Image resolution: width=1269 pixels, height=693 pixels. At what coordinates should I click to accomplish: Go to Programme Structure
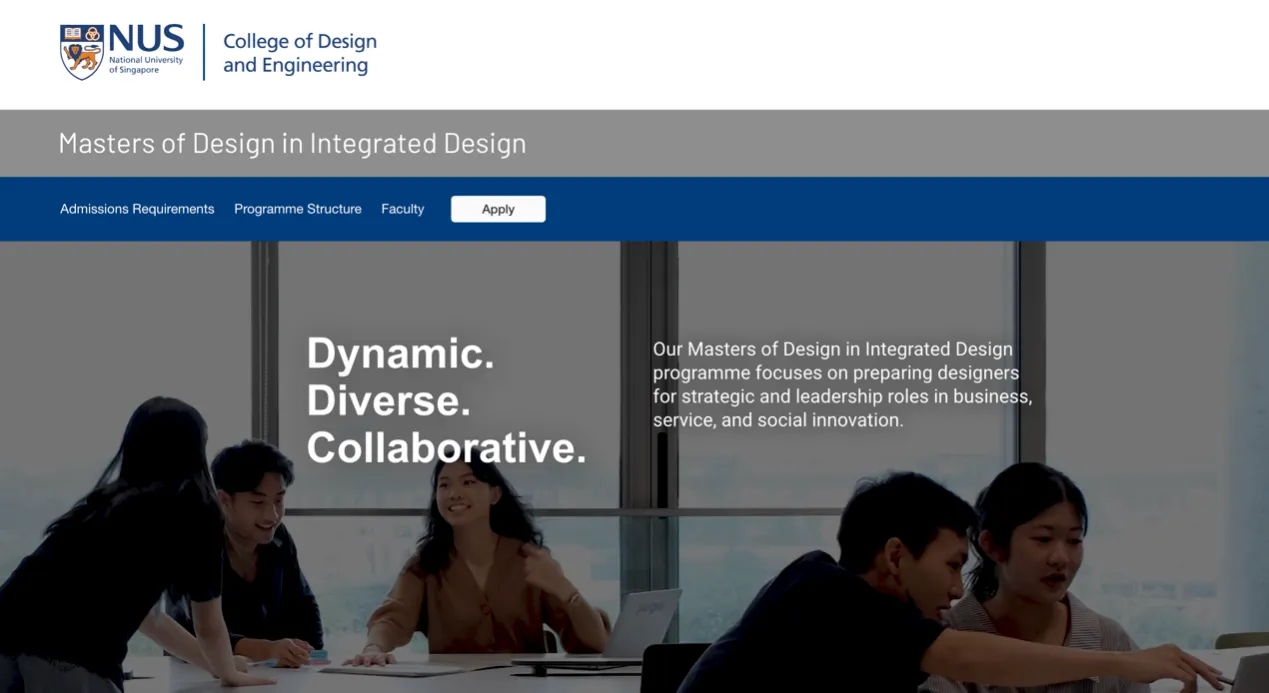[x=298, y=209]
